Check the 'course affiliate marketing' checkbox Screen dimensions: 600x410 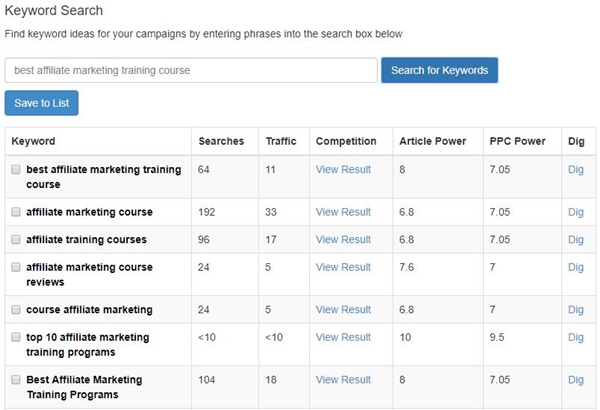(x=16, y=309)
